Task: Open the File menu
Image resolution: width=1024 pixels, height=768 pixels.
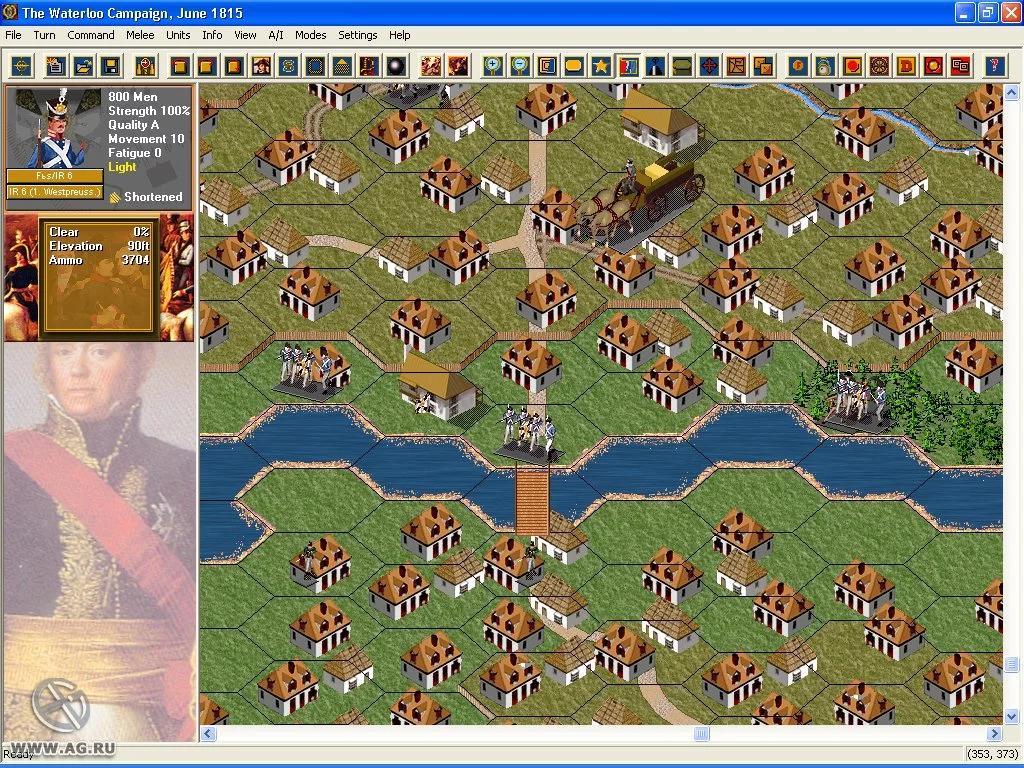Action: pyautogui.click(x=13, y=35)
